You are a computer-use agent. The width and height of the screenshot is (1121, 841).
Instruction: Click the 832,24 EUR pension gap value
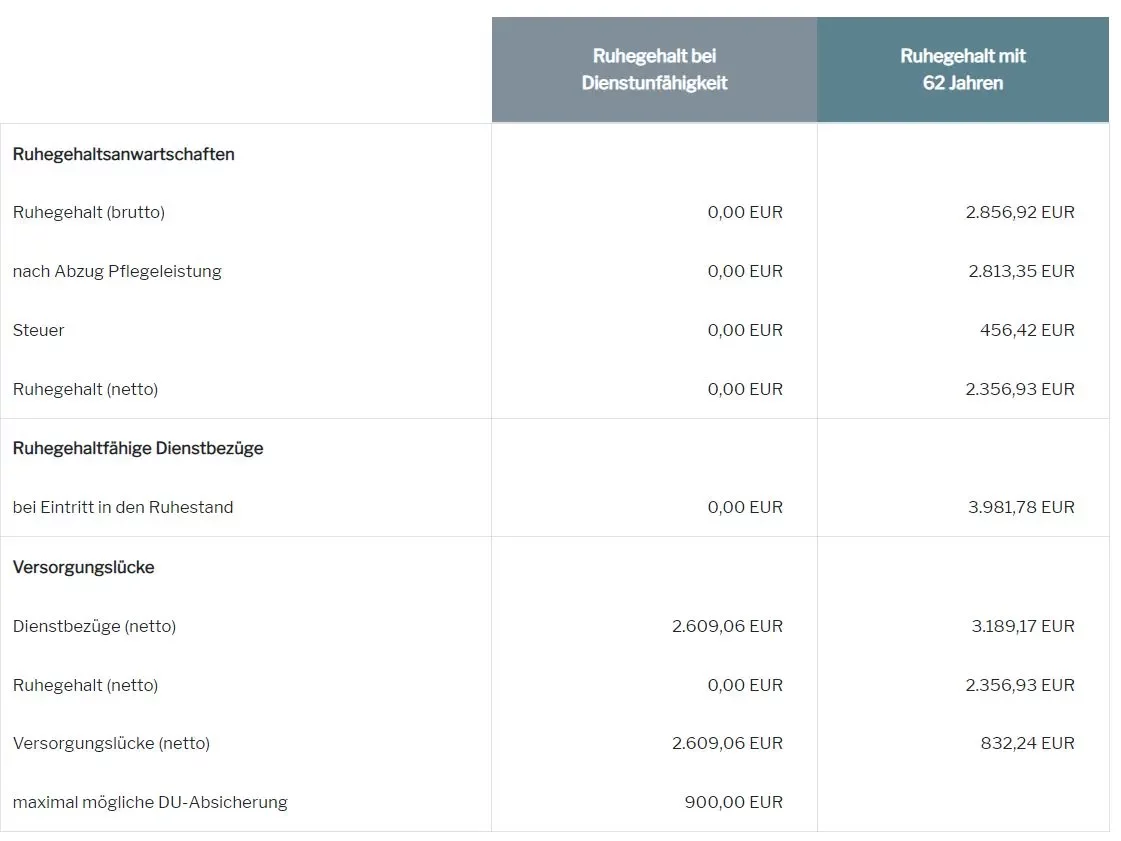[x=1027, y=743]
